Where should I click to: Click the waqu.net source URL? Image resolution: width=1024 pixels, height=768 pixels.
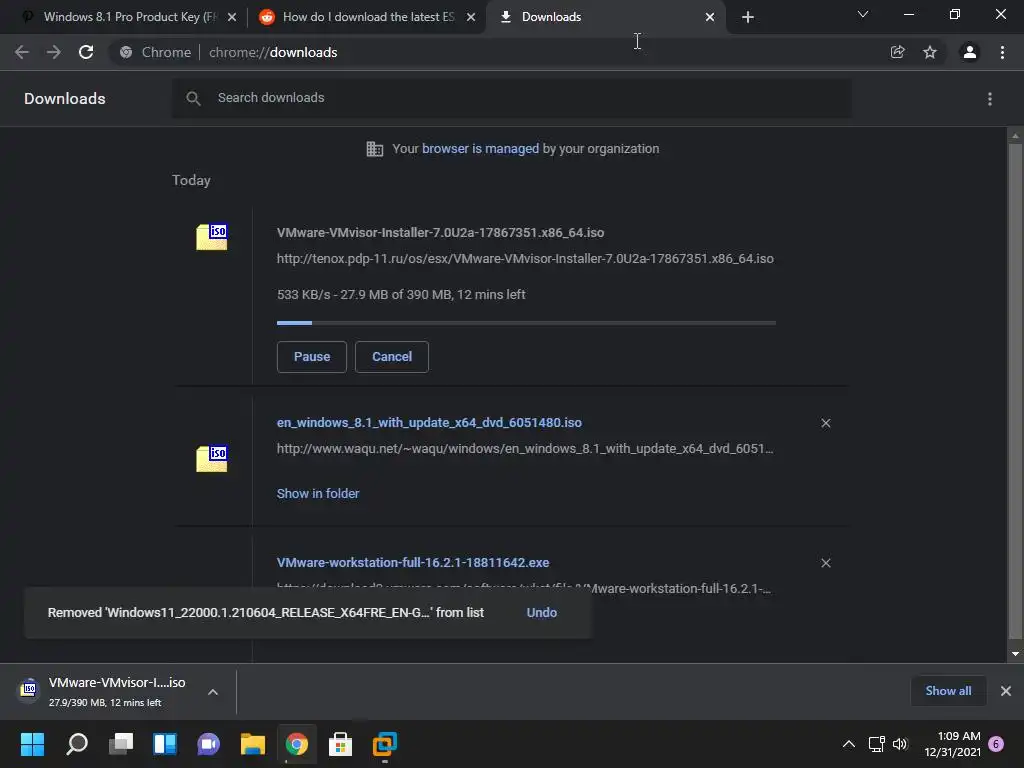tap(525, 449)
